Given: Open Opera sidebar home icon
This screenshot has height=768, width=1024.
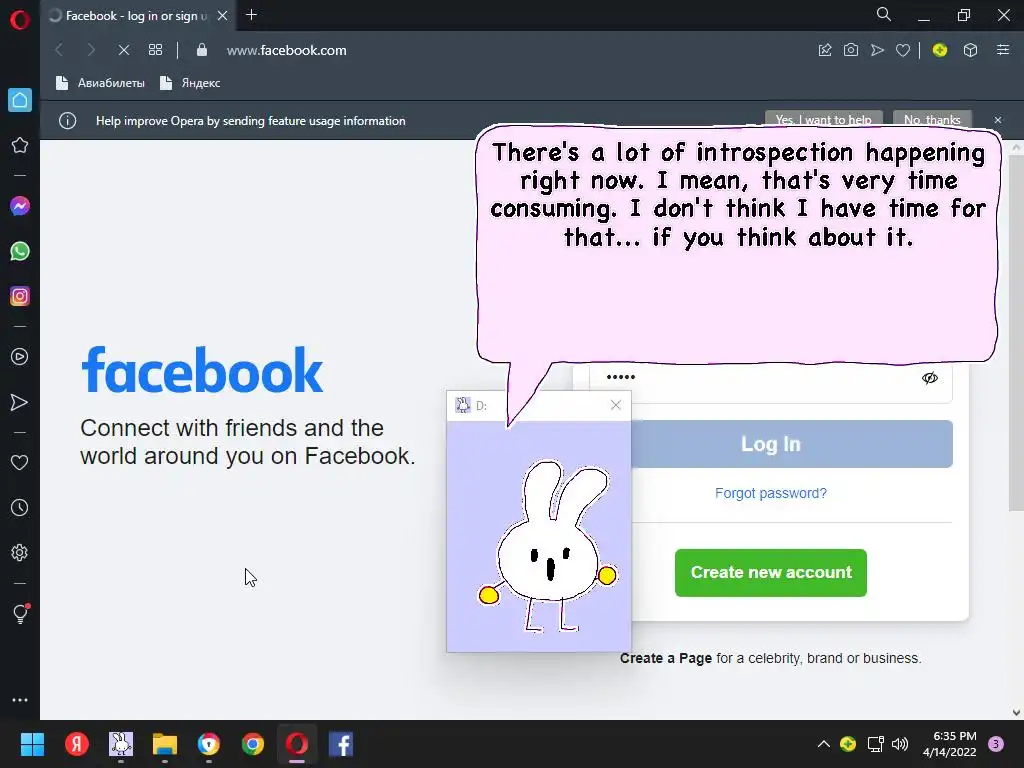Looking at the screenshot, I should coord(20,100).
